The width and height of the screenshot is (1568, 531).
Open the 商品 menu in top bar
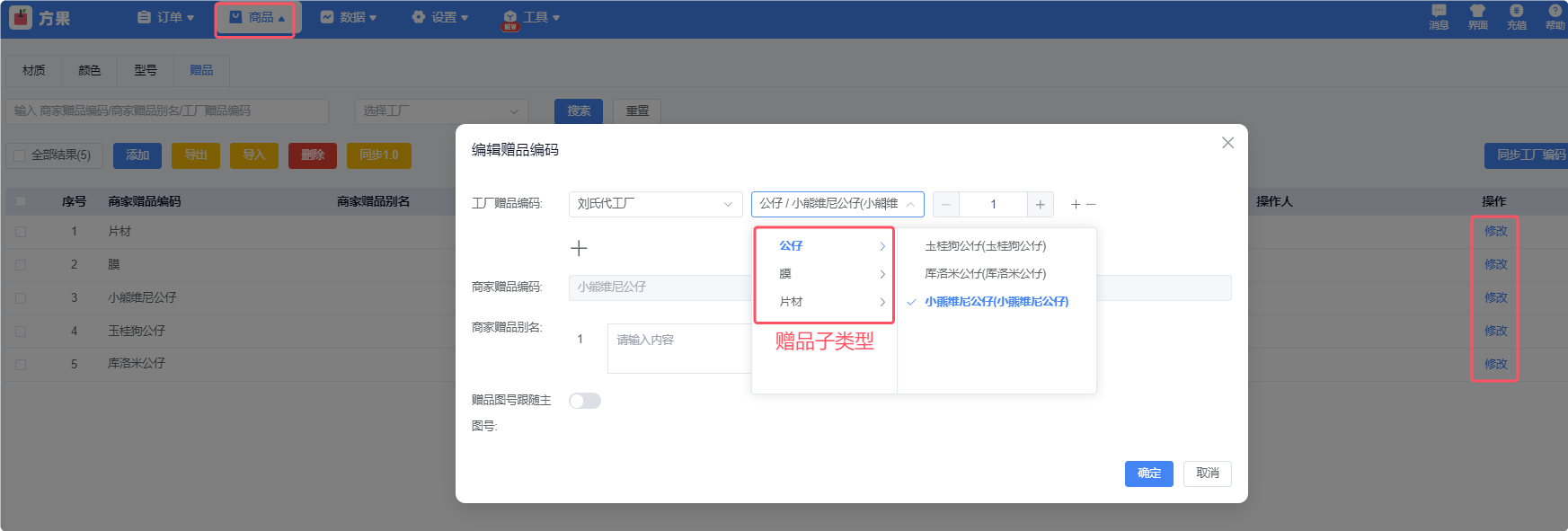pos(256,18)
